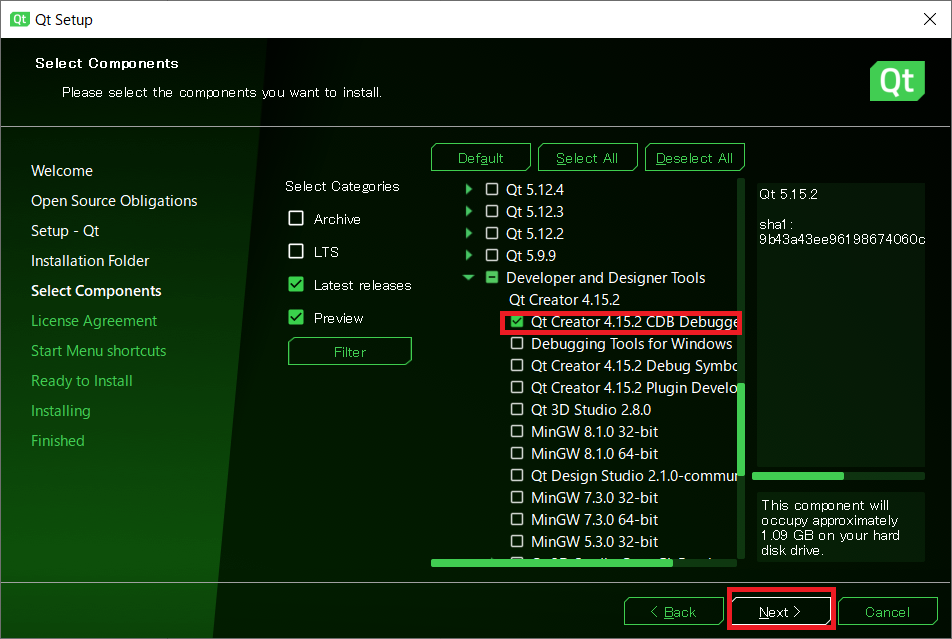
Task: Cancel the Qt installation
Action: [888, 612]
